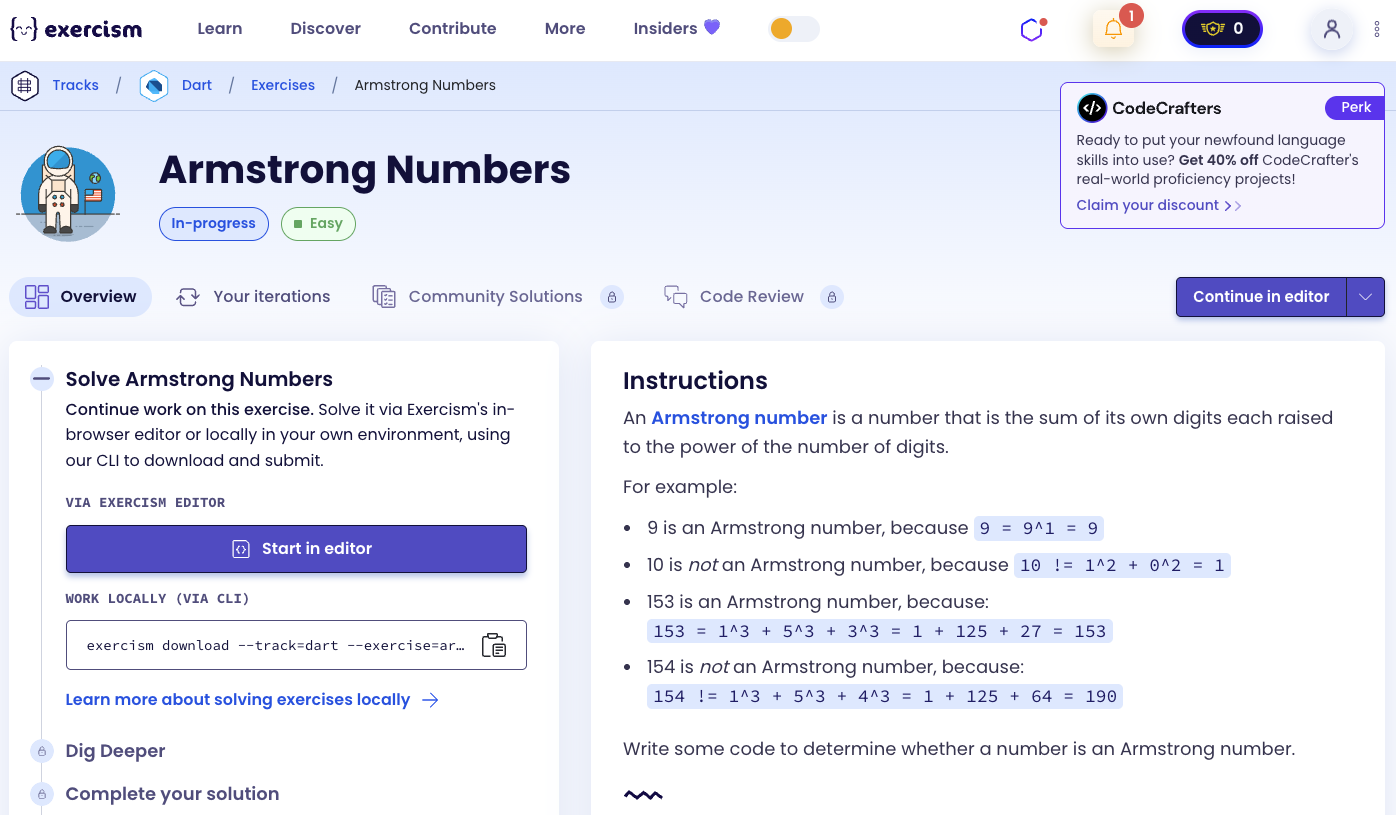This screenshot has width=1396, height=815.
Task: Collapse the Solve Armstrong Numbers section
Action: 41,379
